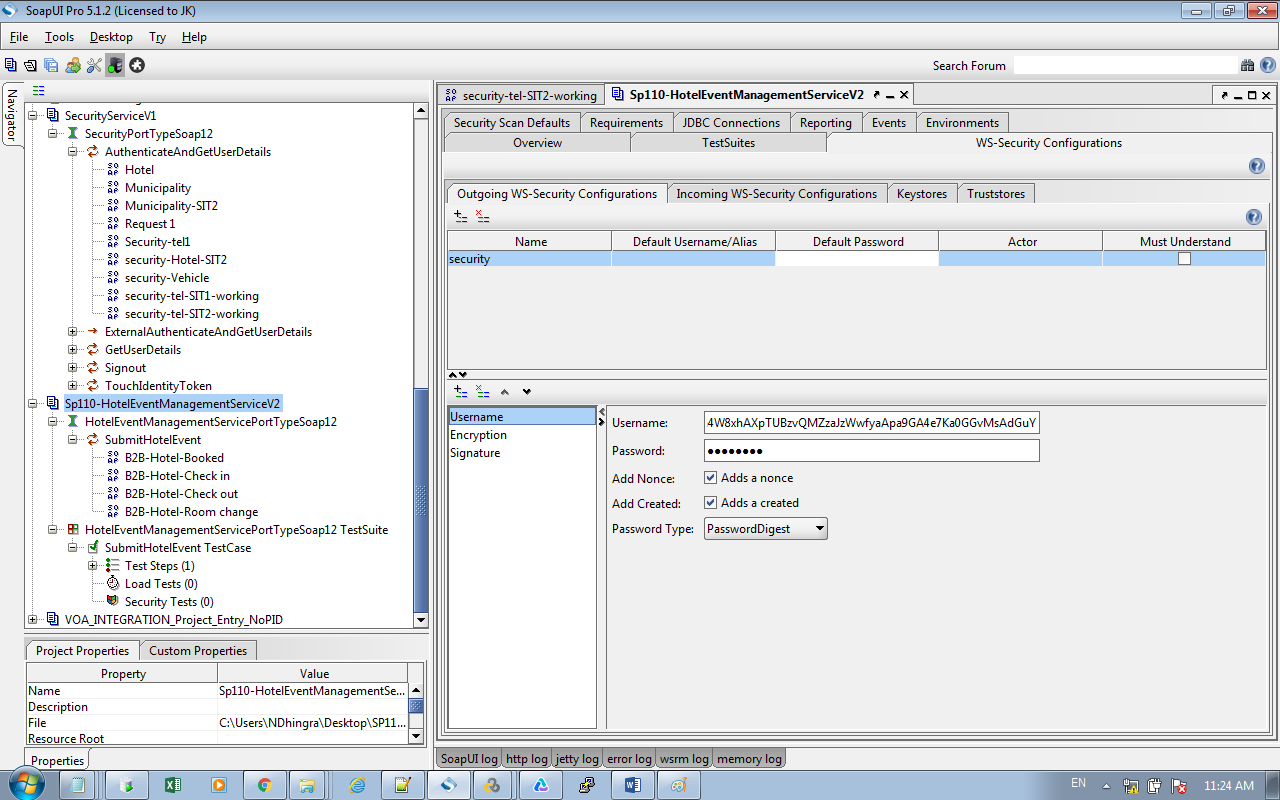Open Chrome from the Windows taskbar
Viewport: 1280px width, 800px height.
[264, 785]
